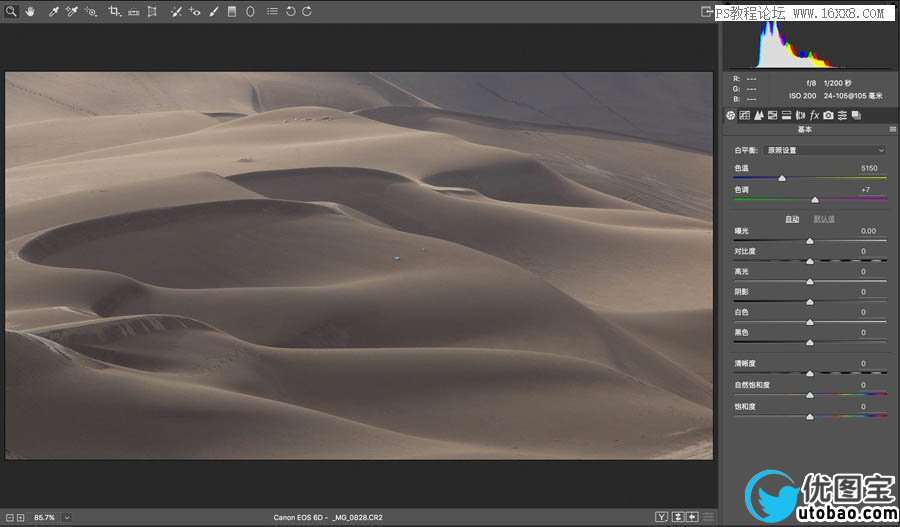This screenshot has width=900, height=527.
Task: Select the Radial Filter tool
Action: pos(250,11)
